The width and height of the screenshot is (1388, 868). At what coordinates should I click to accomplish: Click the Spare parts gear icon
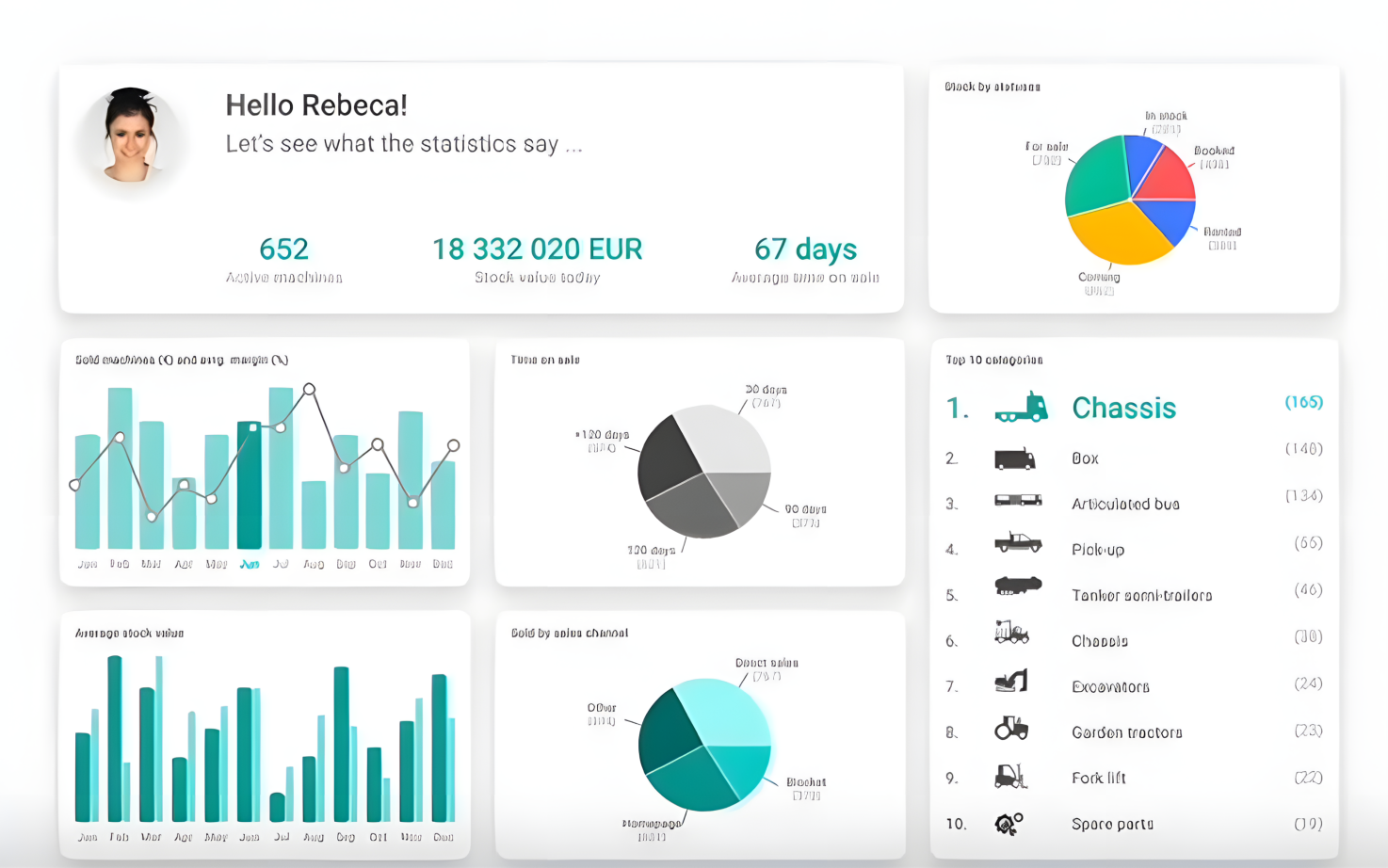1009,824
